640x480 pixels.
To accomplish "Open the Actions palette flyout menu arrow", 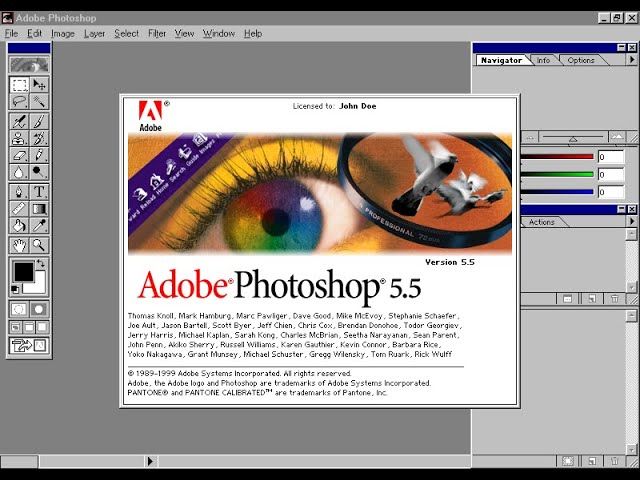I will click(x=631, y=221).
